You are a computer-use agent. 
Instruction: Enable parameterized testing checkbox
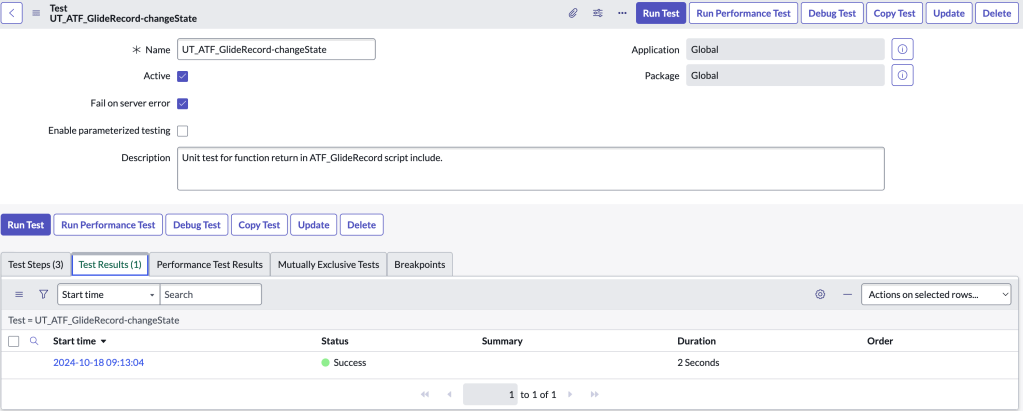pyautogui.click(x=183, y=130)
